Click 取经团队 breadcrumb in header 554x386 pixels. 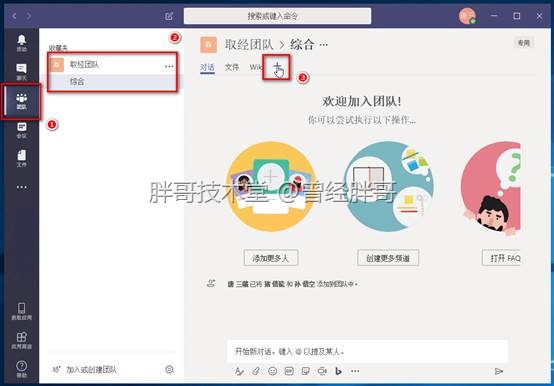tap(249, 44)
